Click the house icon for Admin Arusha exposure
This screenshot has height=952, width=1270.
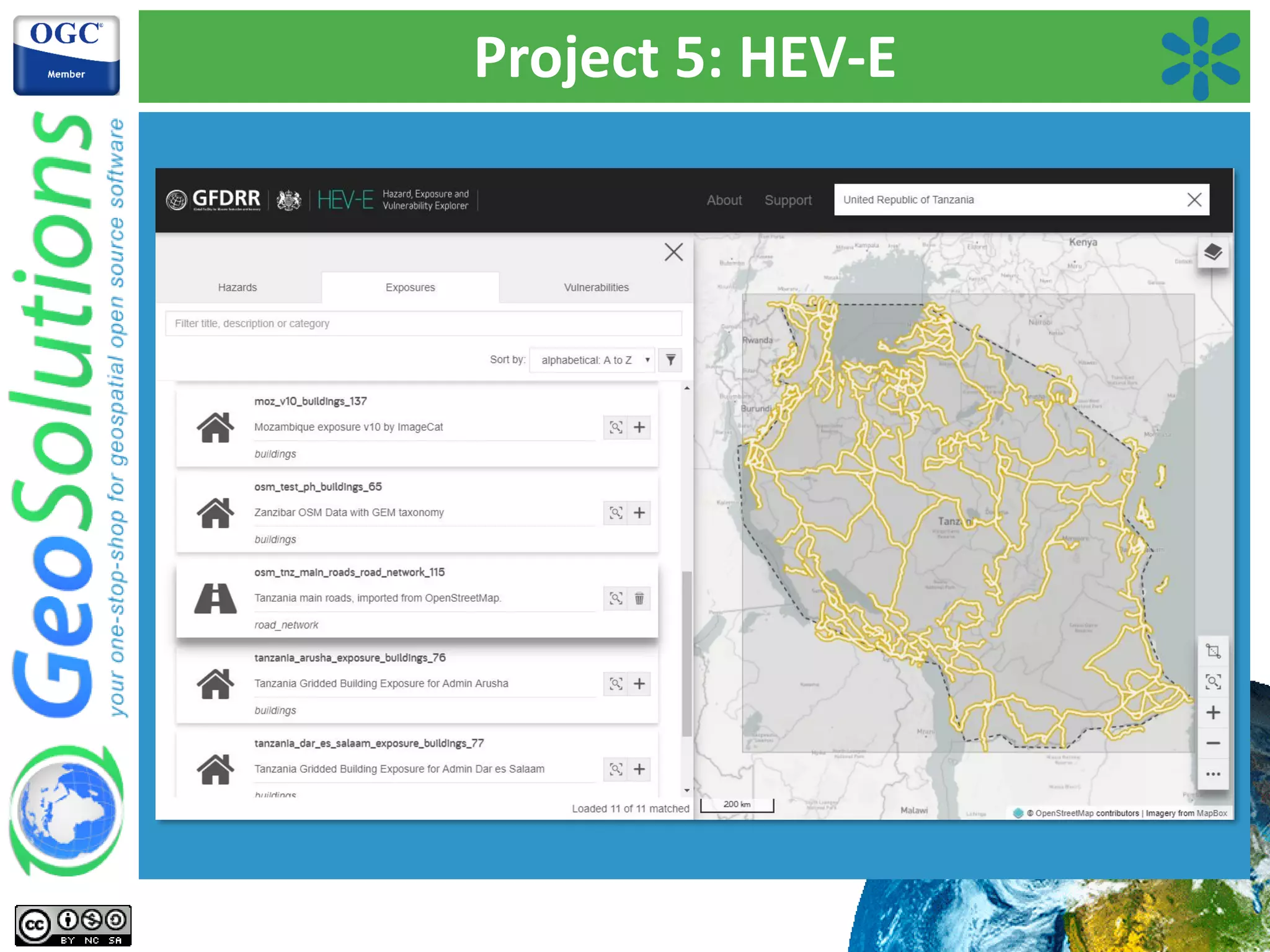click(215, 684)
